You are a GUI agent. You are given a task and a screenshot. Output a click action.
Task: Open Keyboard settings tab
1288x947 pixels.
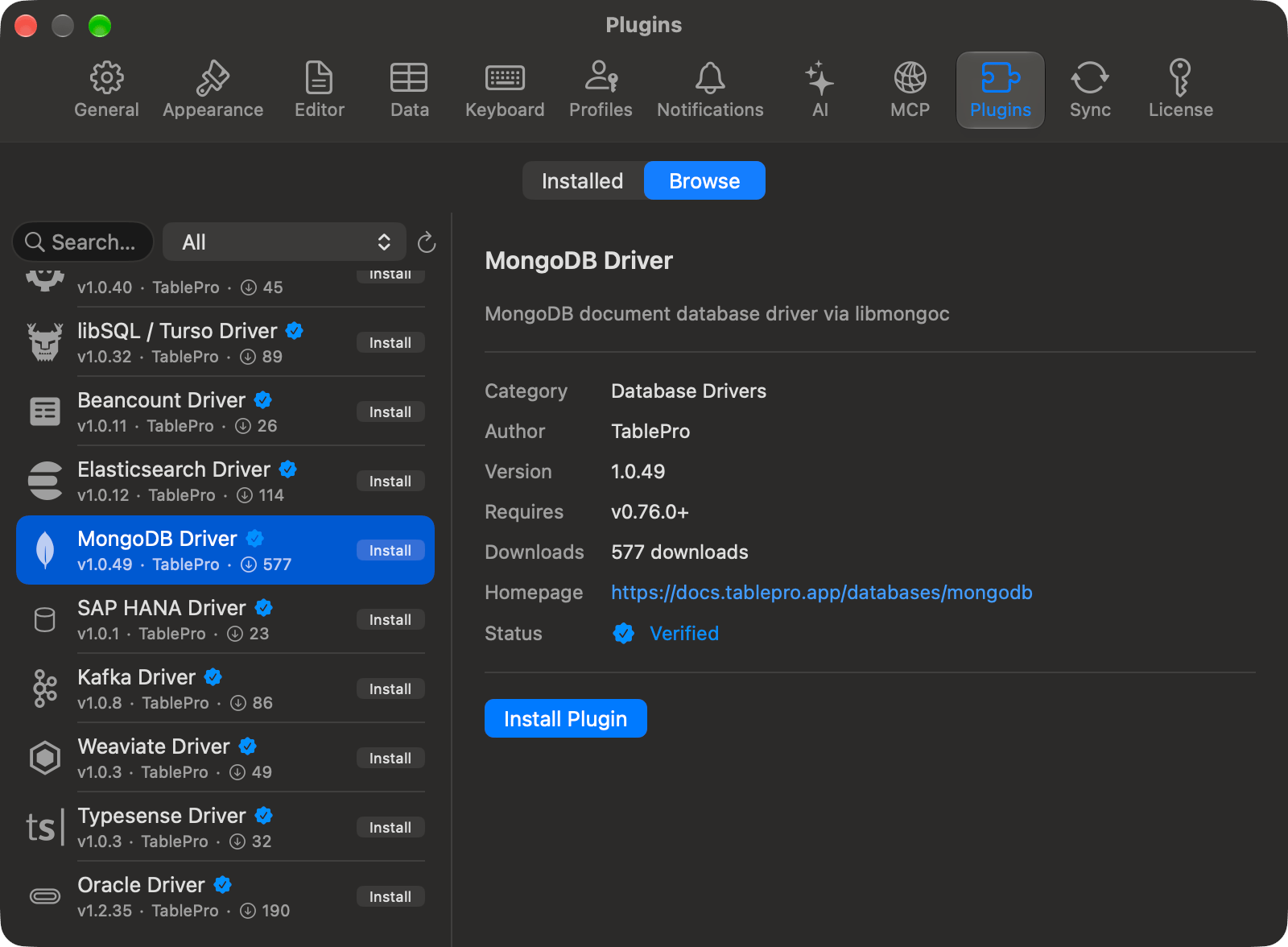(x=505, y=90)
